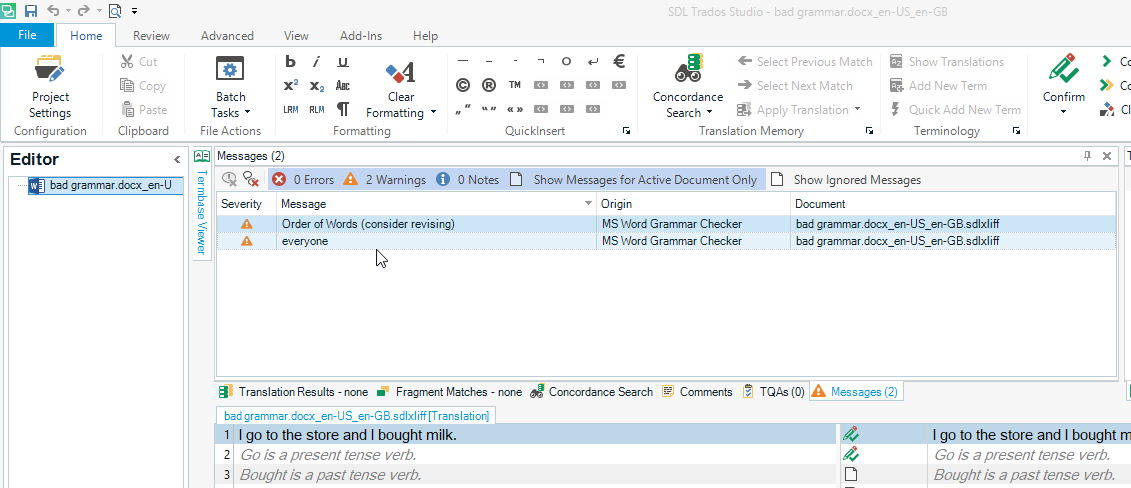Insert low-high quotation marks „ “
Viewport: 1131px width, 488px height.
463,110
